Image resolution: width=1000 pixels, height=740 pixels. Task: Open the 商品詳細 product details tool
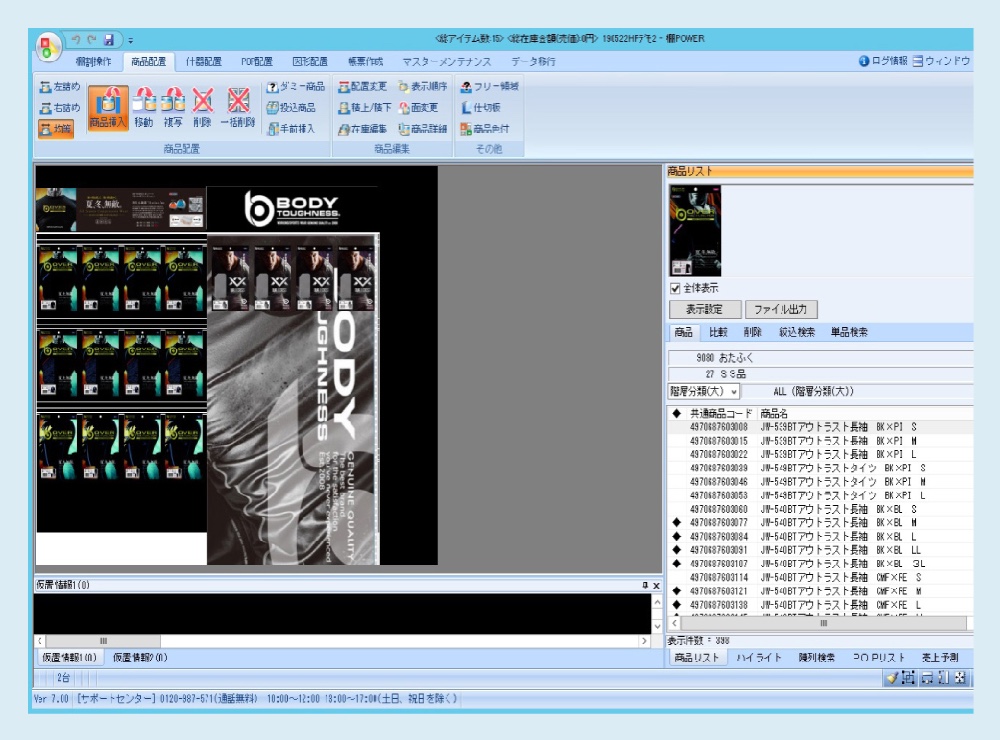click(422, 129)
